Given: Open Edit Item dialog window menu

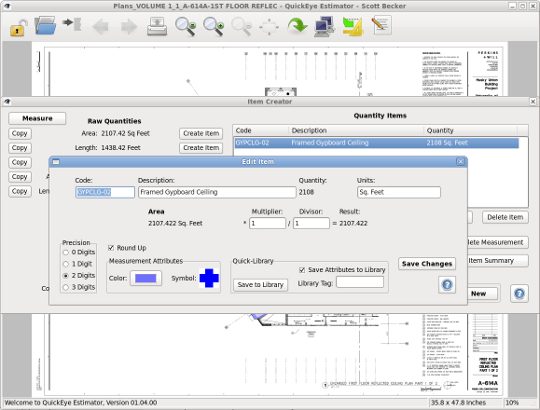Looking at the screenshot, I should tap(56, 162).
